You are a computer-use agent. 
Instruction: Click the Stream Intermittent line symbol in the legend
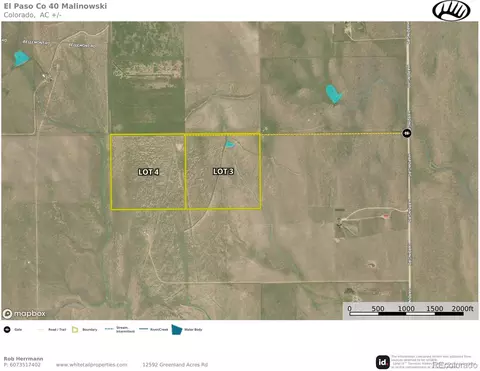109,329
